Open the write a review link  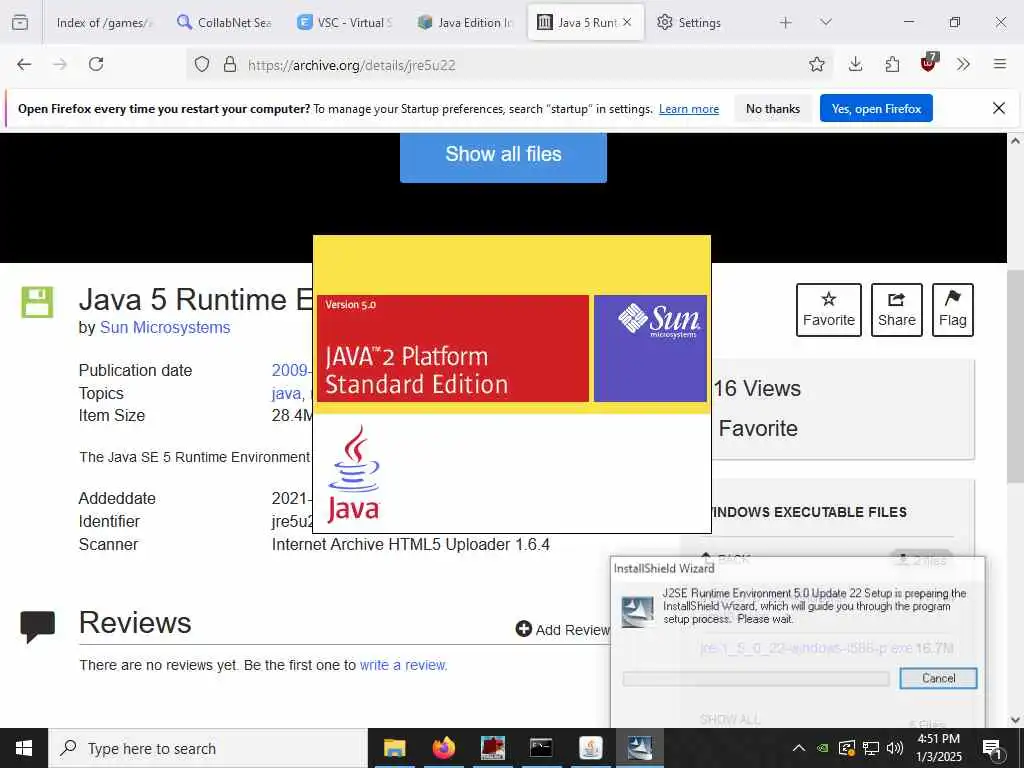pyautogui.click(x=404, y=665)
